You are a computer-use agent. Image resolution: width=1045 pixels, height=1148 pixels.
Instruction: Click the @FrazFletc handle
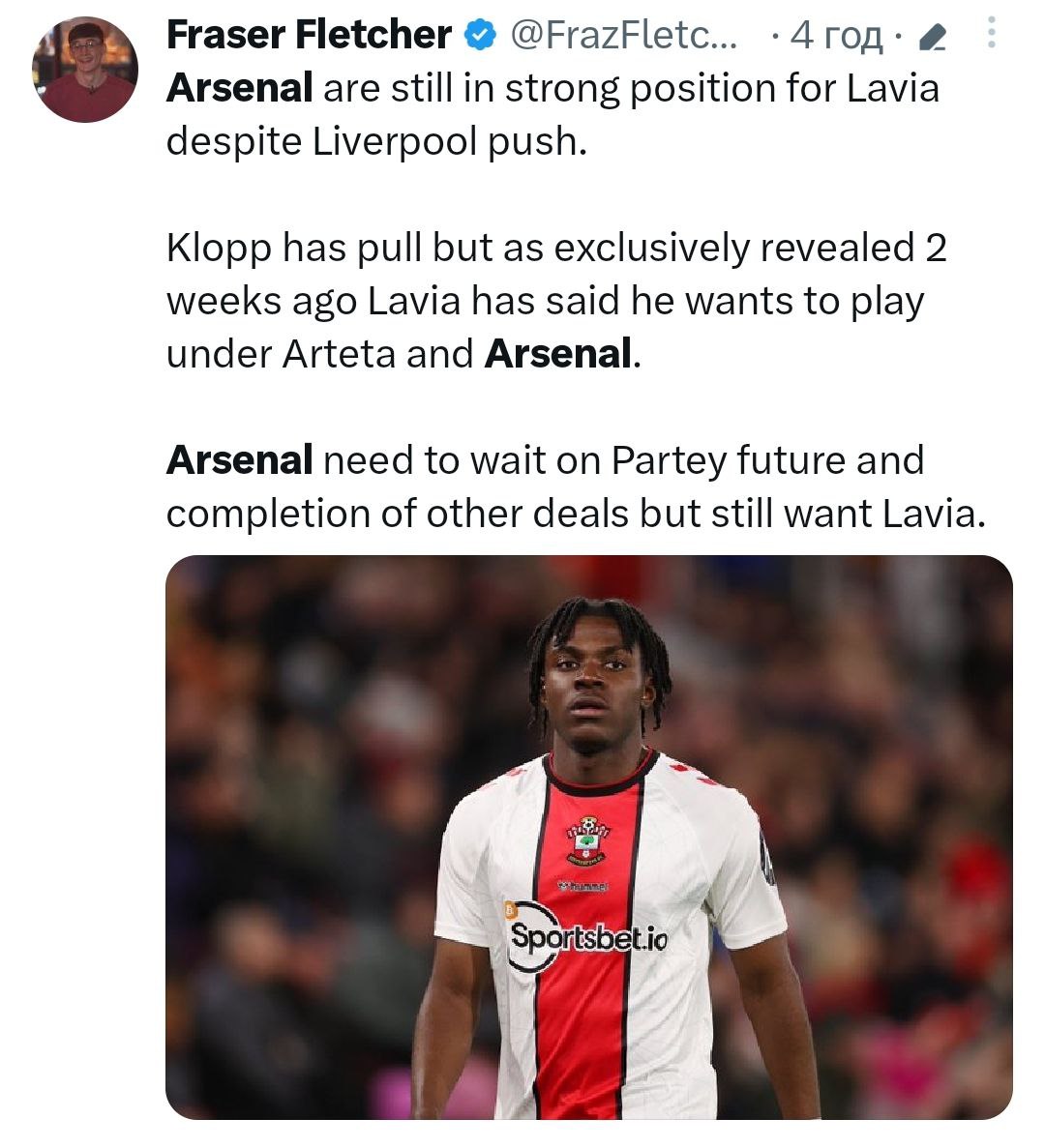coord(622,36)
